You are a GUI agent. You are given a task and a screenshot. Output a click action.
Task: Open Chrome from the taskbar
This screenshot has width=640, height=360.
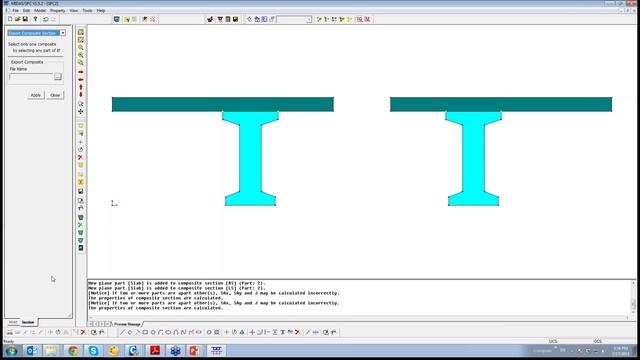pos(73,351)
